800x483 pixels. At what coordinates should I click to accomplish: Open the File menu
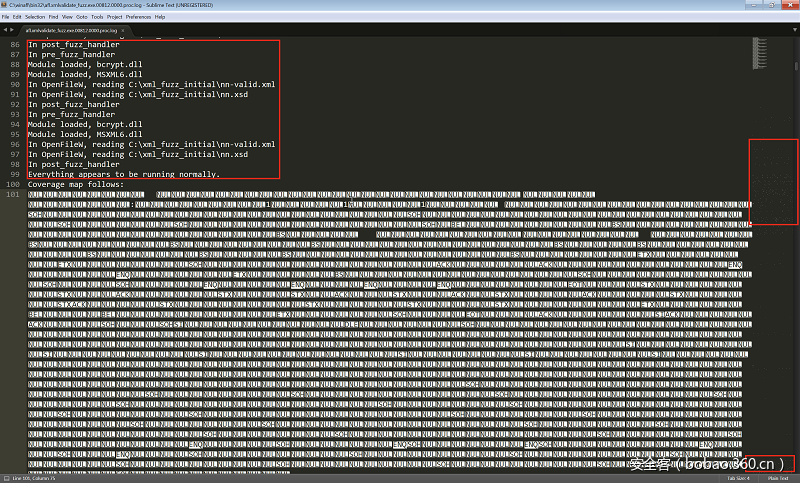5,17
